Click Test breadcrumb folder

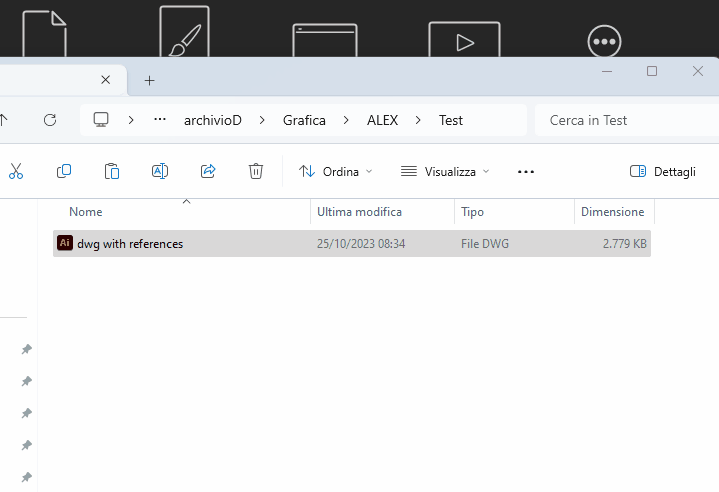click(451, 120)
